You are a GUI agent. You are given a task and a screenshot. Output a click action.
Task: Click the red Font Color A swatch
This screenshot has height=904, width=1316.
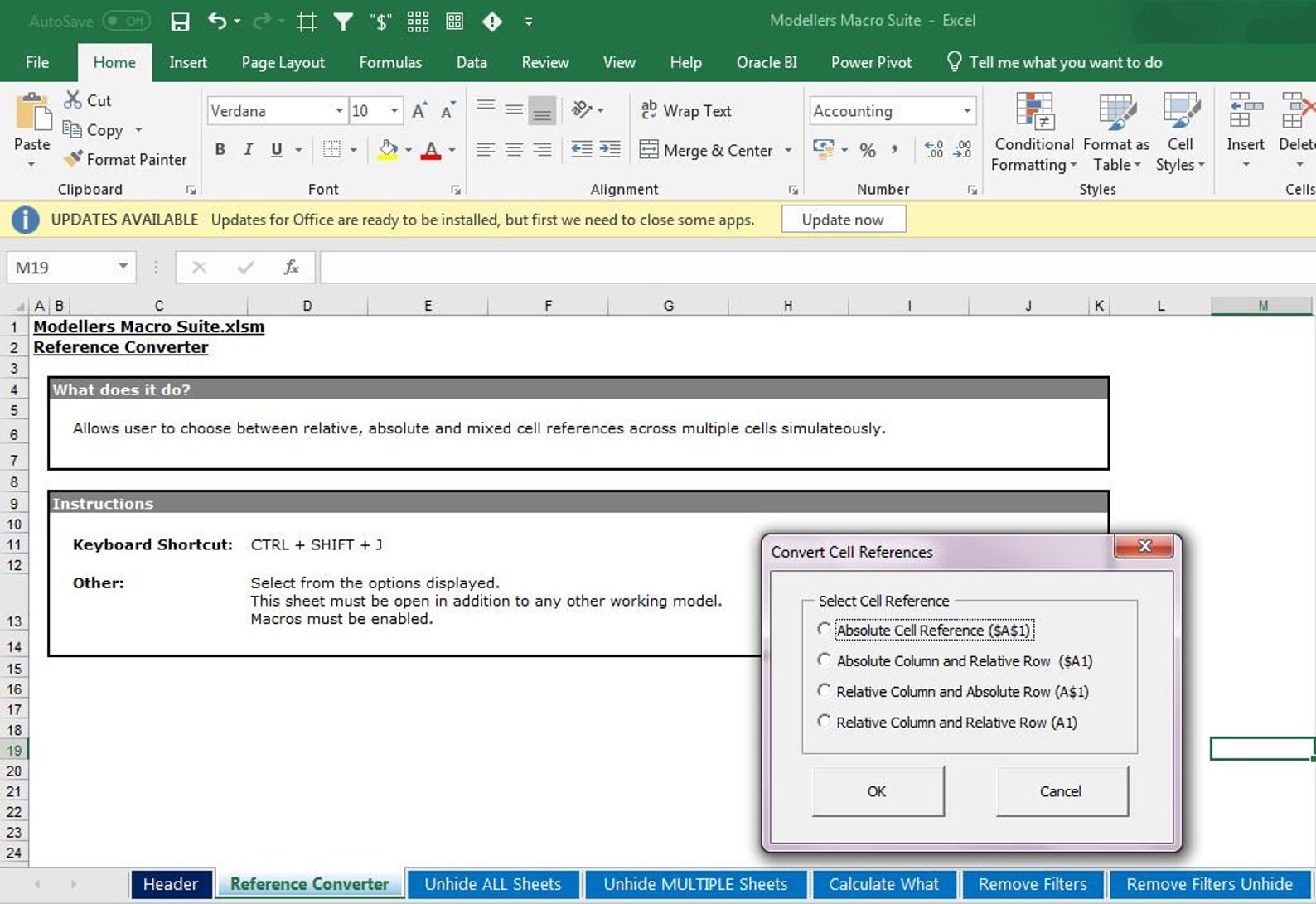tap(431, 150)
